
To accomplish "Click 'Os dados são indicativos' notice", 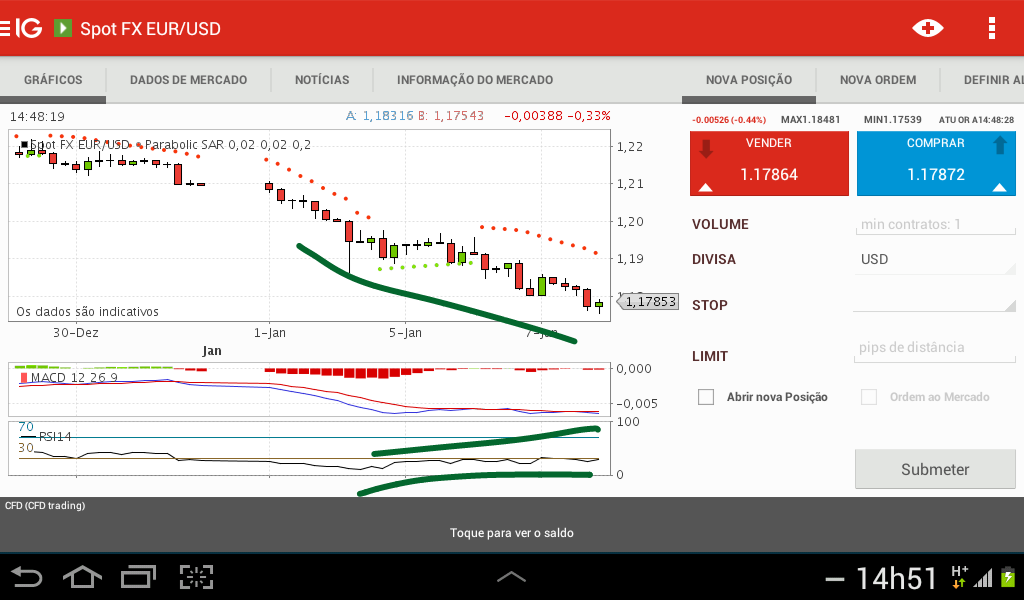I will coord(88,311).
